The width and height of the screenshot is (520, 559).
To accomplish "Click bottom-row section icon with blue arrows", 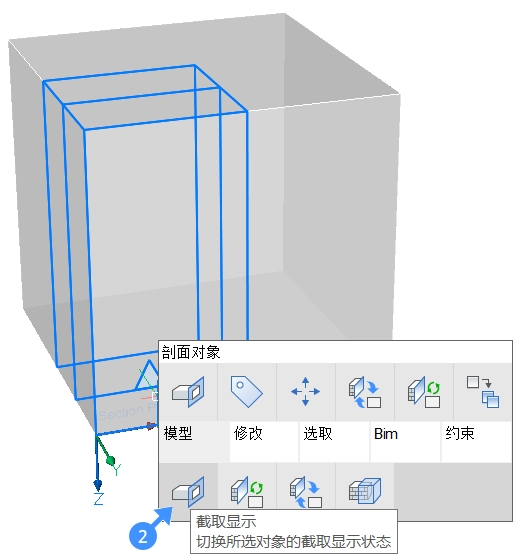I will click(305, 492).
